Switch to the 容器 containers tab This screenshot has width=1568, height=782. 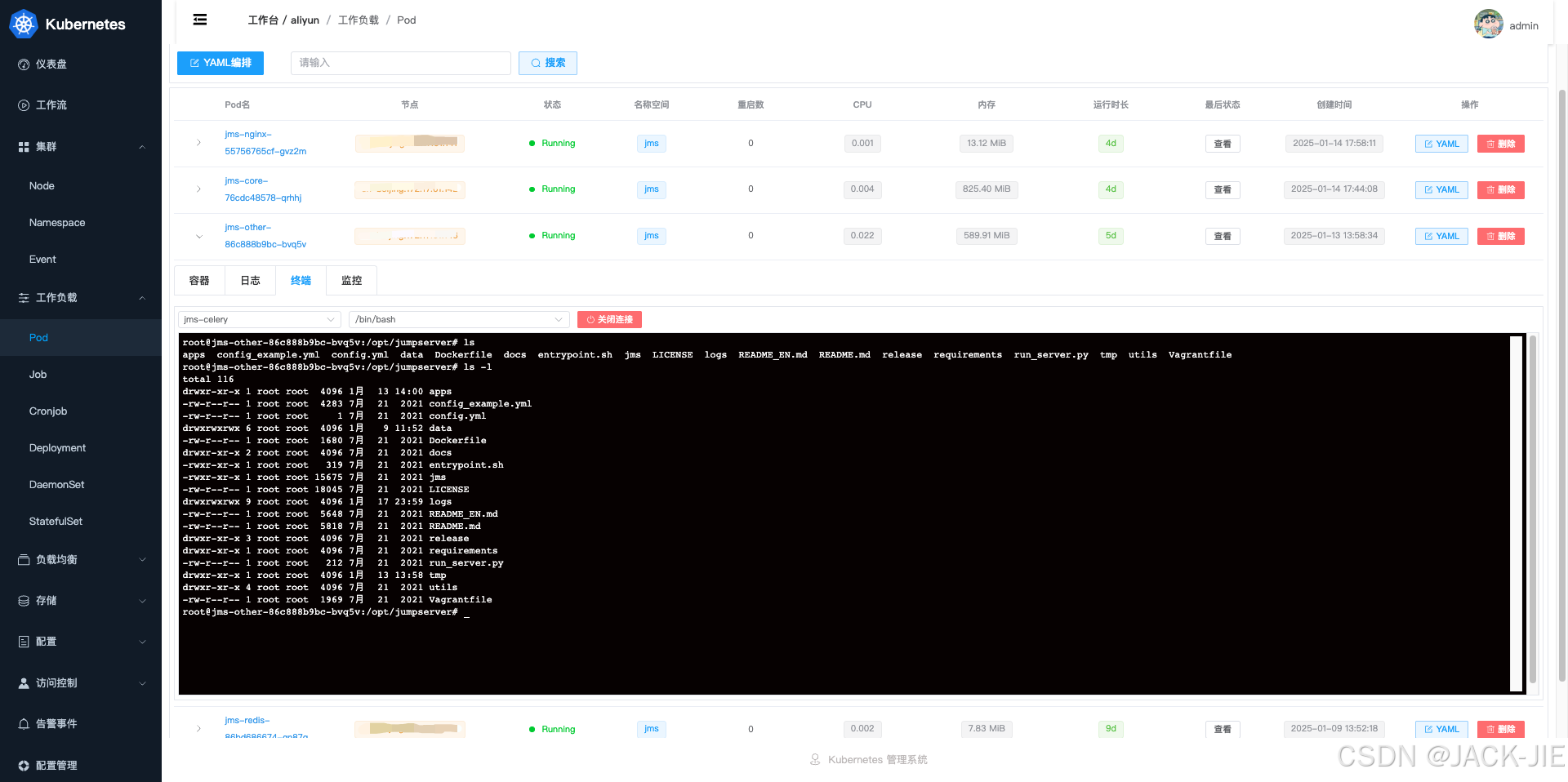click(199, 280)
